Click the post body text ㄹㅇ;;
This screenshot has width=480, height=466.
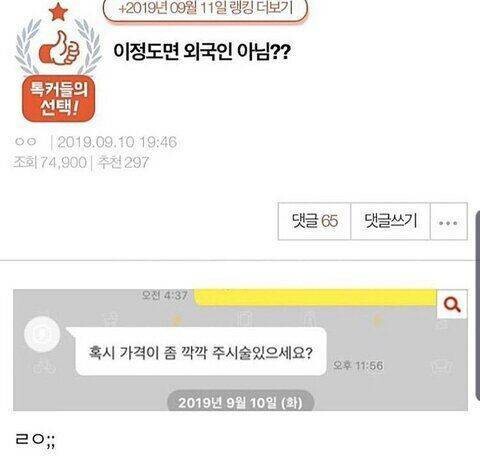coord(36,441)
